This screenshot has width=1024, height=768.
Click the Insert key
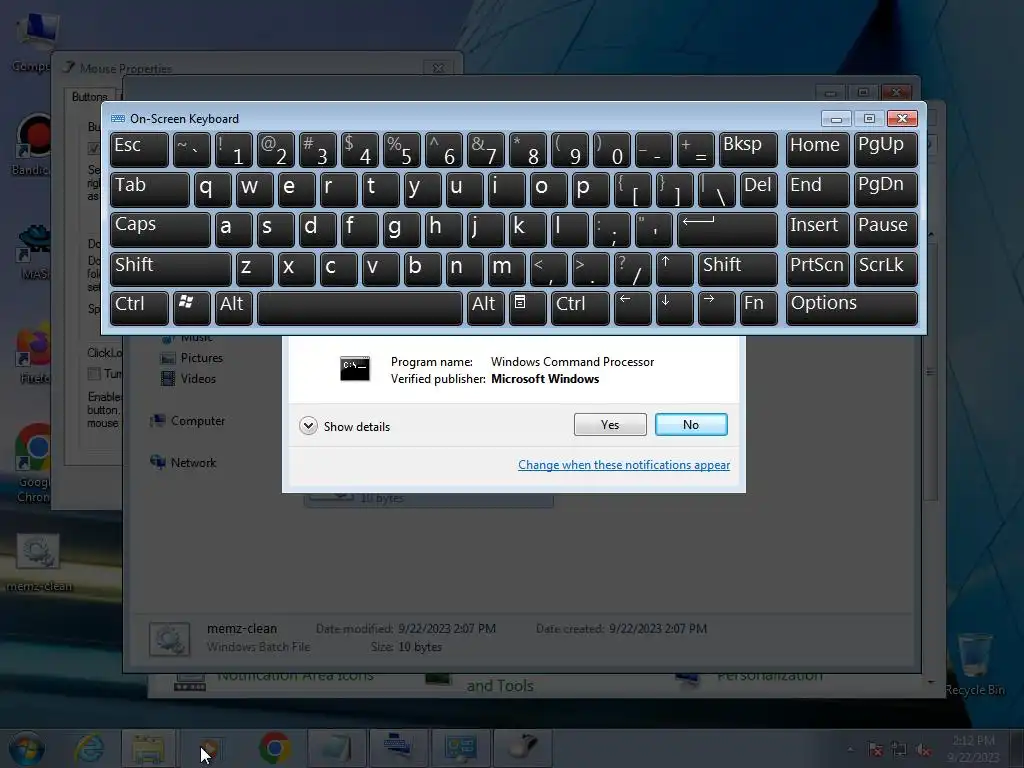coord(818,229)
